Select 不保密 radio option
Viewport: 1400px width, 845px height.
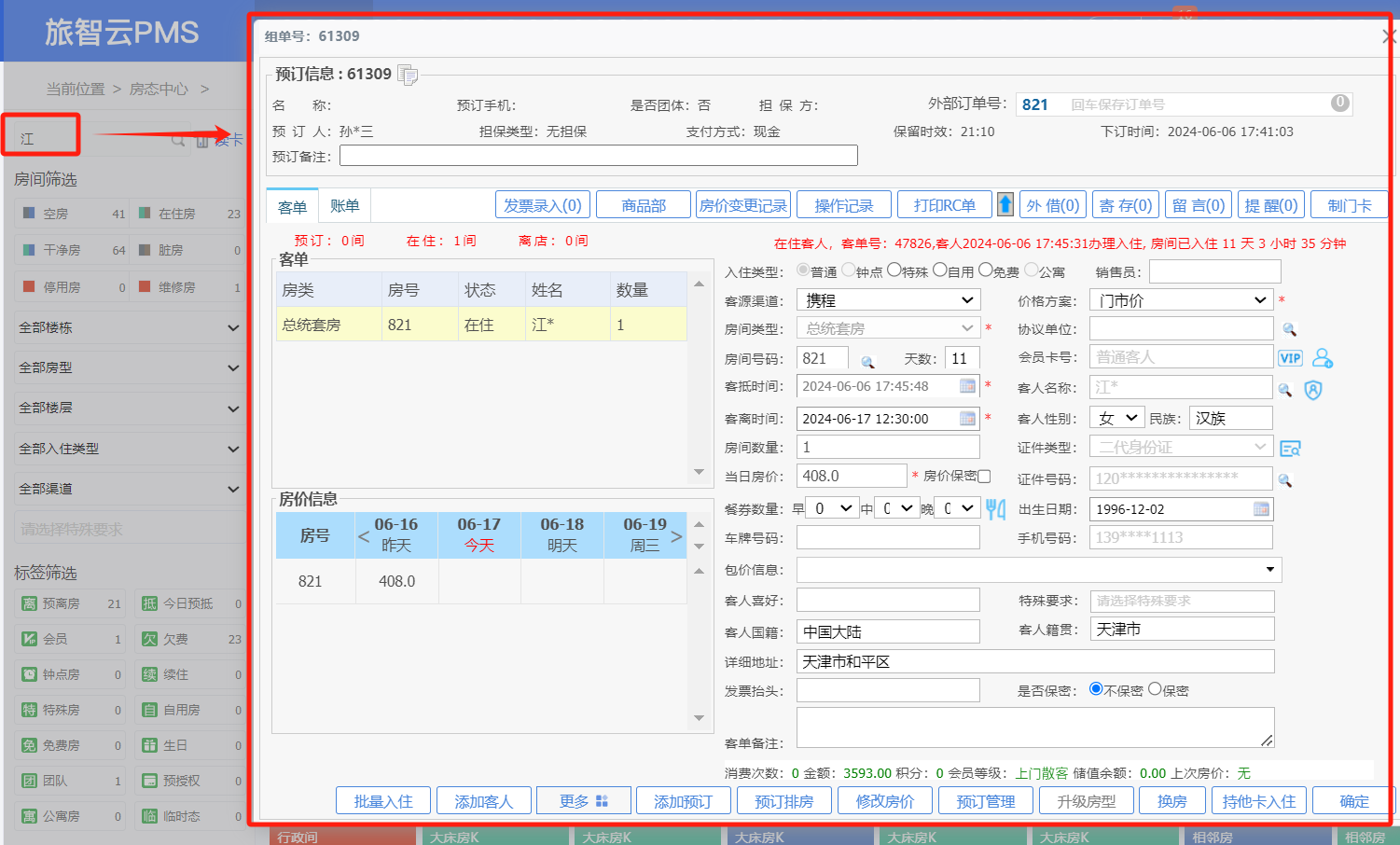pyautogui.click(x=1096, y=689)
